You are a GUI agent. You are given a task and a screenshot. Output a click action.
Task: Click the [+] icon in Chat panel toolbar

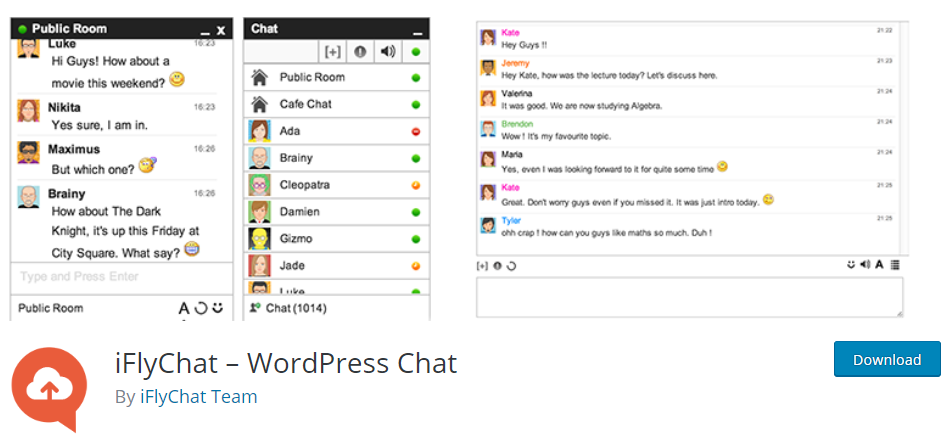tap(332, 52)
